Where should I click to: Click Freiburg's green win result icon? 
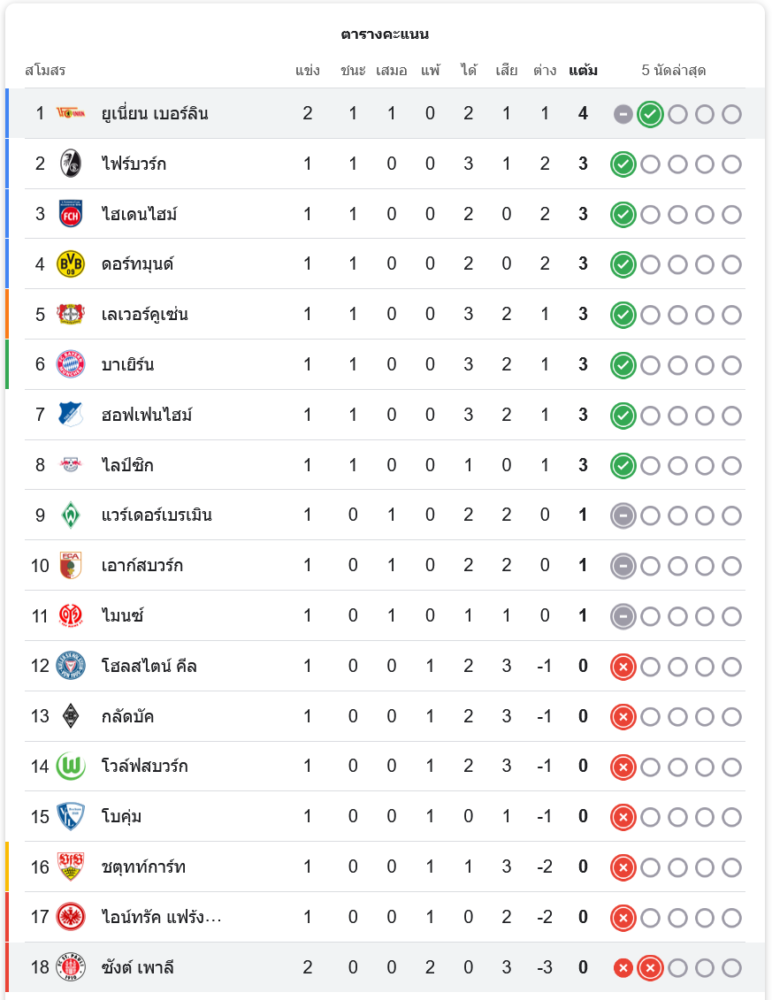pyautogui.click(x=623, y=164)
